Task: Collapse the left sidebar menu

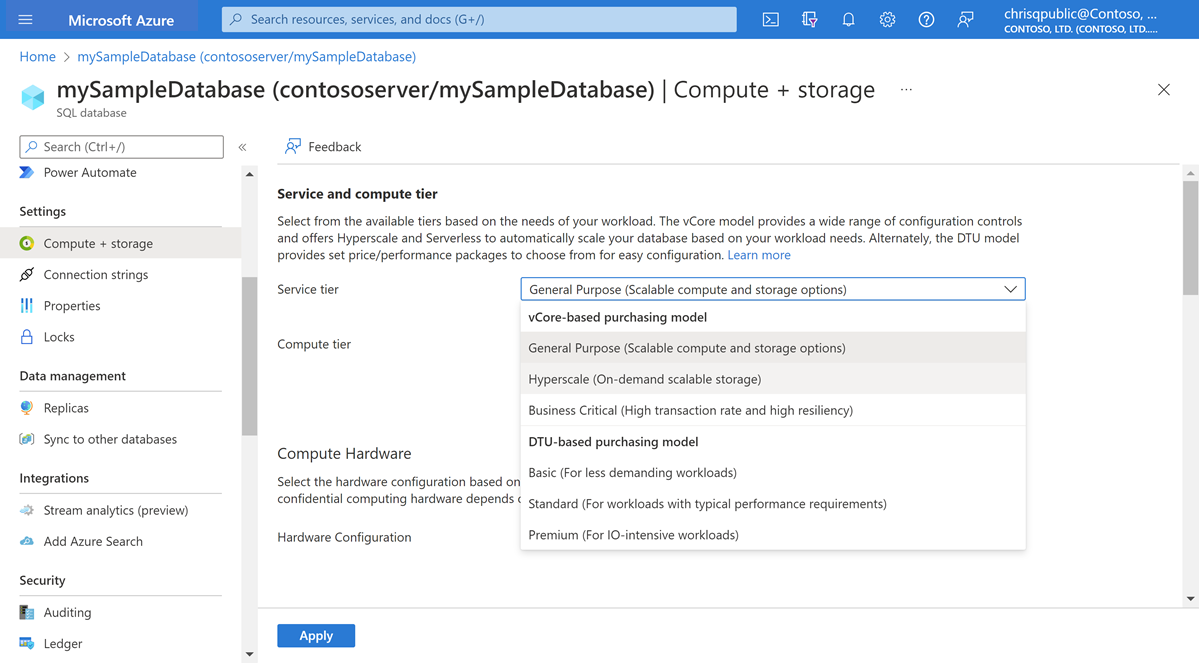Action: click(x=242, y=147)
